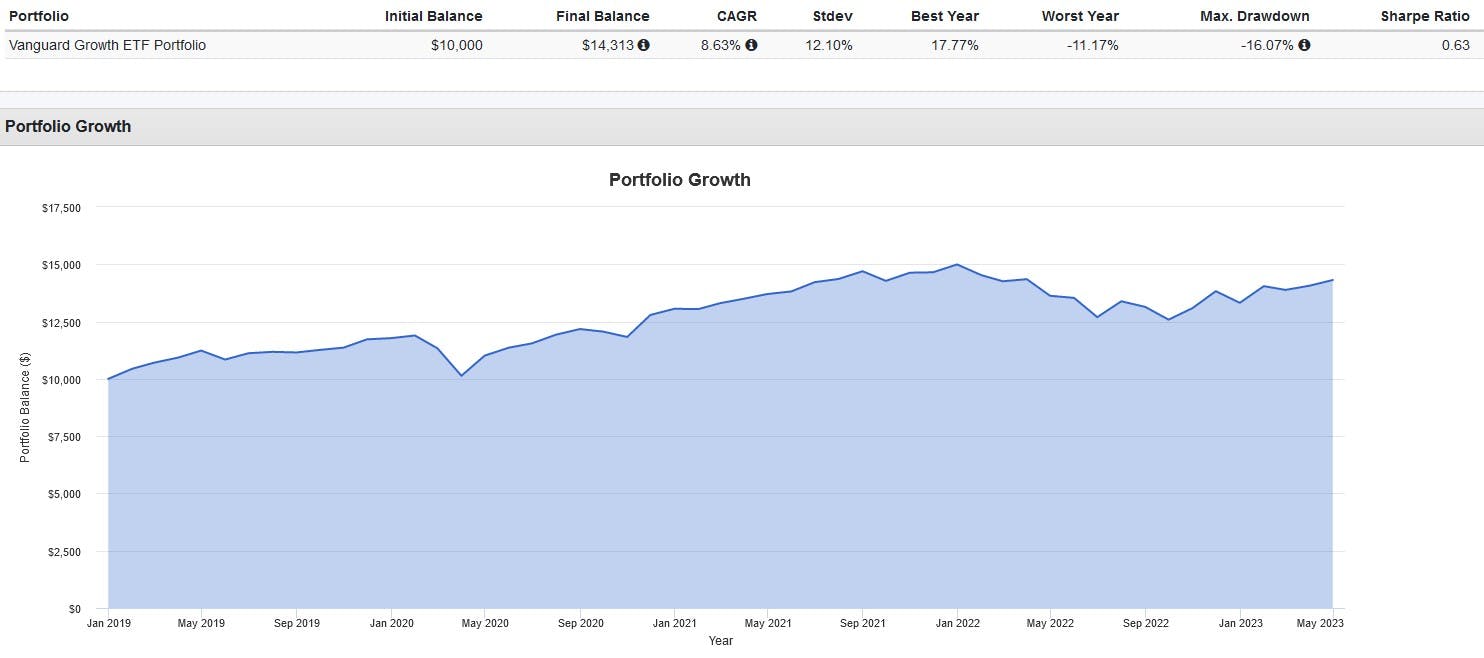Click the Best Year column header
The width and height of the screenshot is (1484, 658).
[944, 16]
